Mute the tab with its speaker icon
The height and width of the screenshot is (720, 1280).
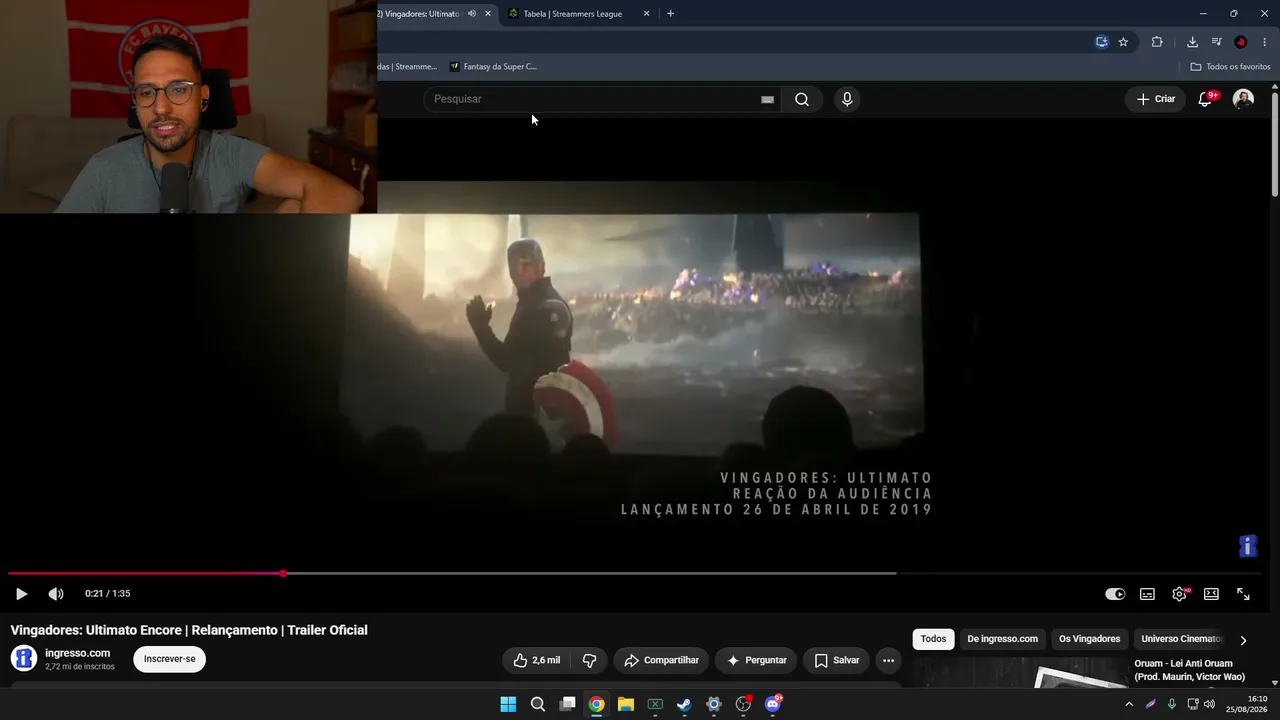pyautogui.click(x=472, y=14)
